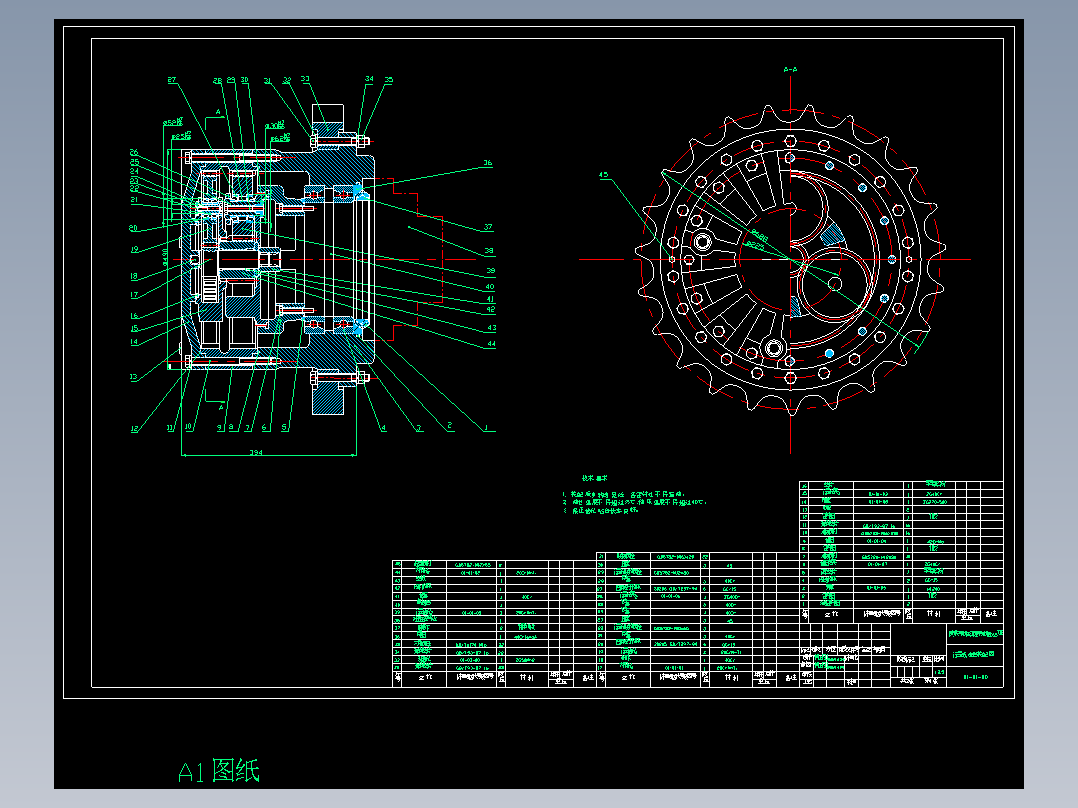Viewport: 1078px width, 808px height.
Task: Click part callout number 36
Action: [487, 163]
